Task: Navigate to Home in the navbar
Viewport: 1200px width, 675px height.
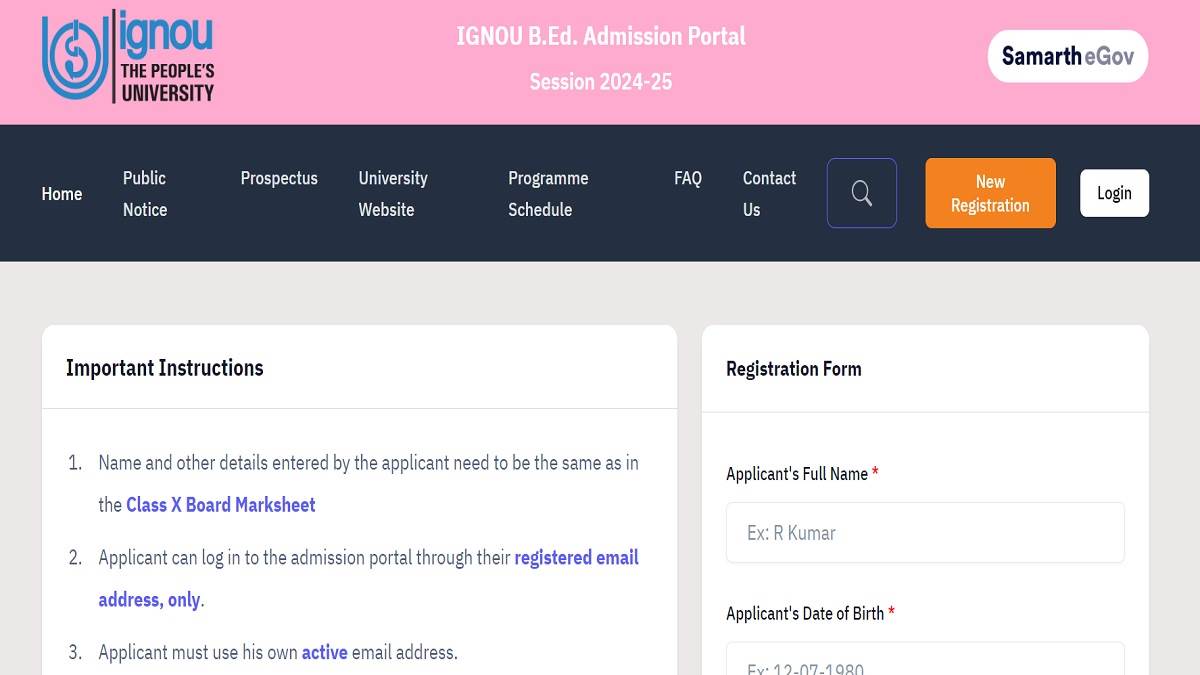Action: (62, 193)
